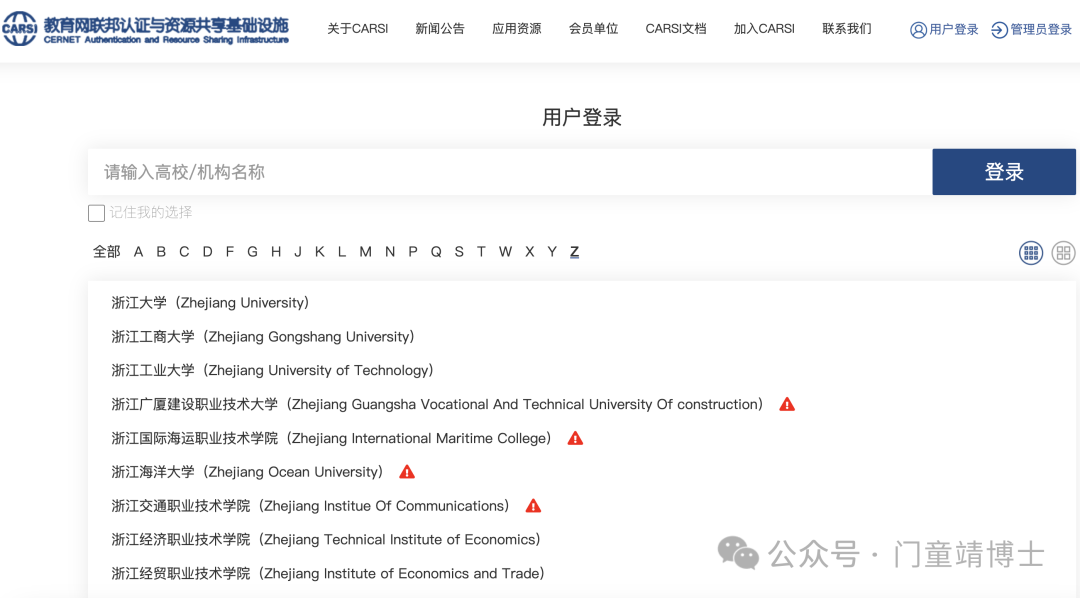Filter institutions by letter D
The image size is (1080, 598).
click(207, 251)
